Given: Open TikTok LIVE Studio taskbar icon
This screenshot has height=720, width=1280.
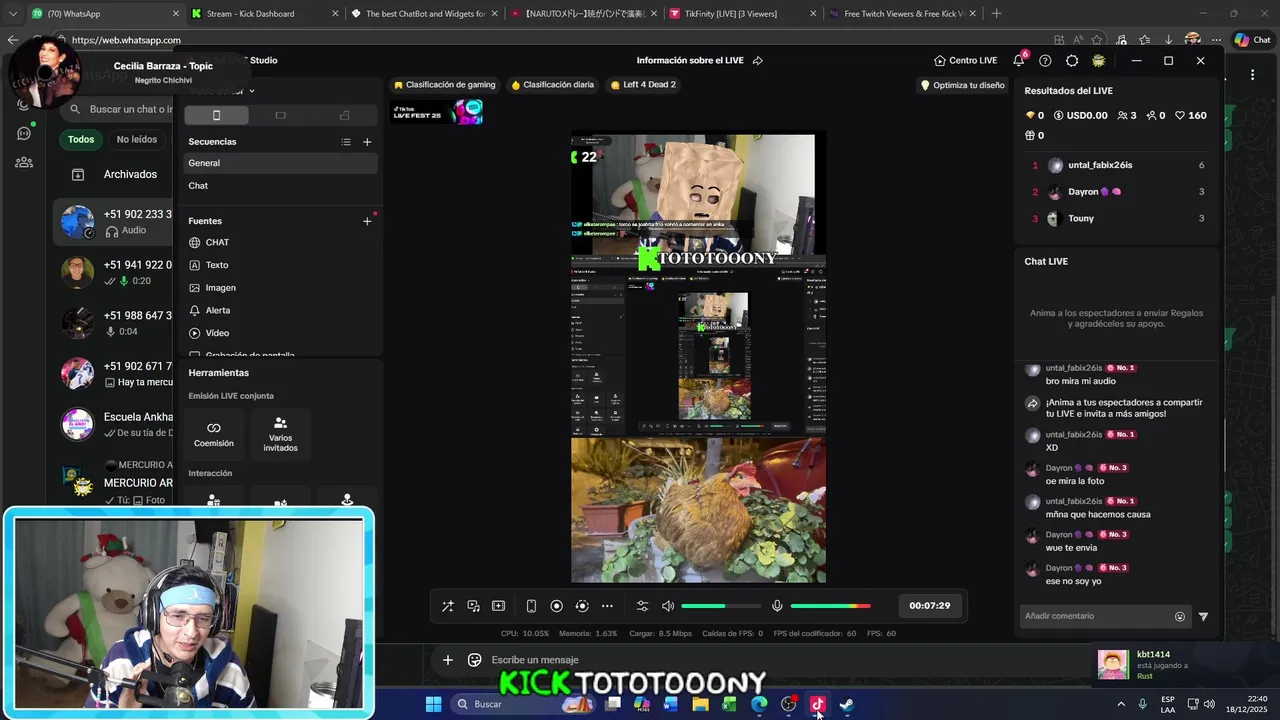Looking at the screenshot, I should pos(817,704).
